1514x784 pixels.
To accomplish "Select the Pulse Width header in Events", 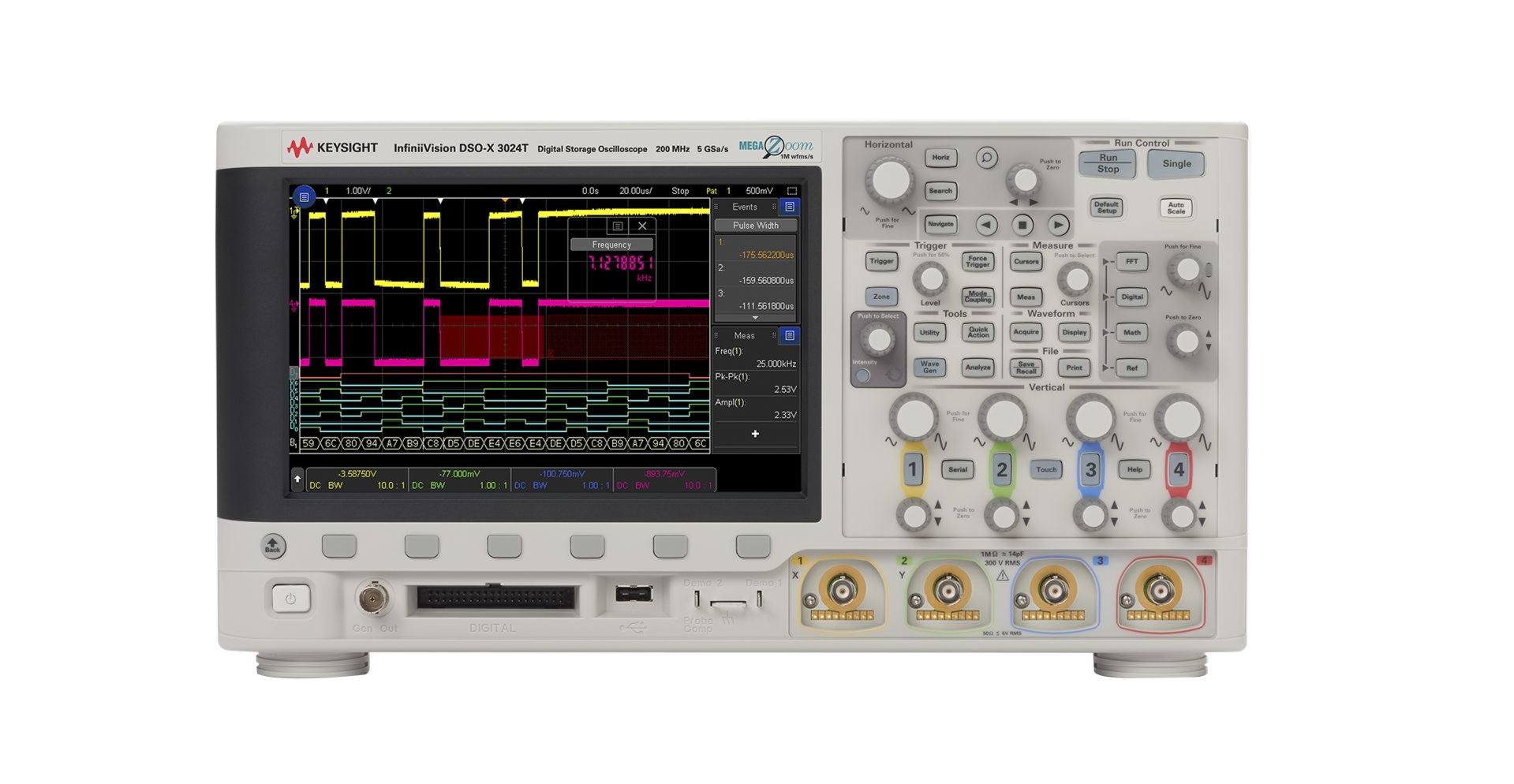I will 755,226.
